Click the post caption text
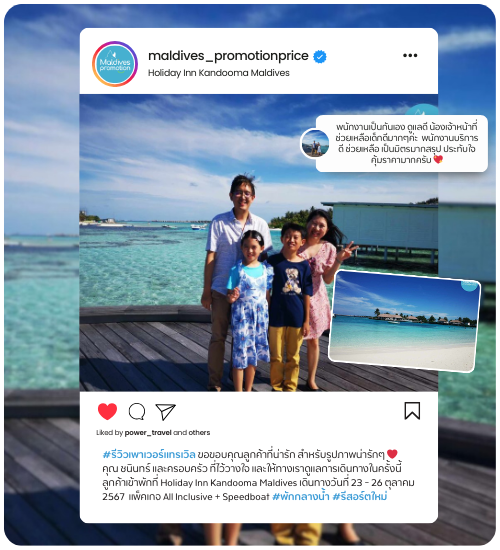This screenshot has height=550, width=500. (x=259, y=476)
